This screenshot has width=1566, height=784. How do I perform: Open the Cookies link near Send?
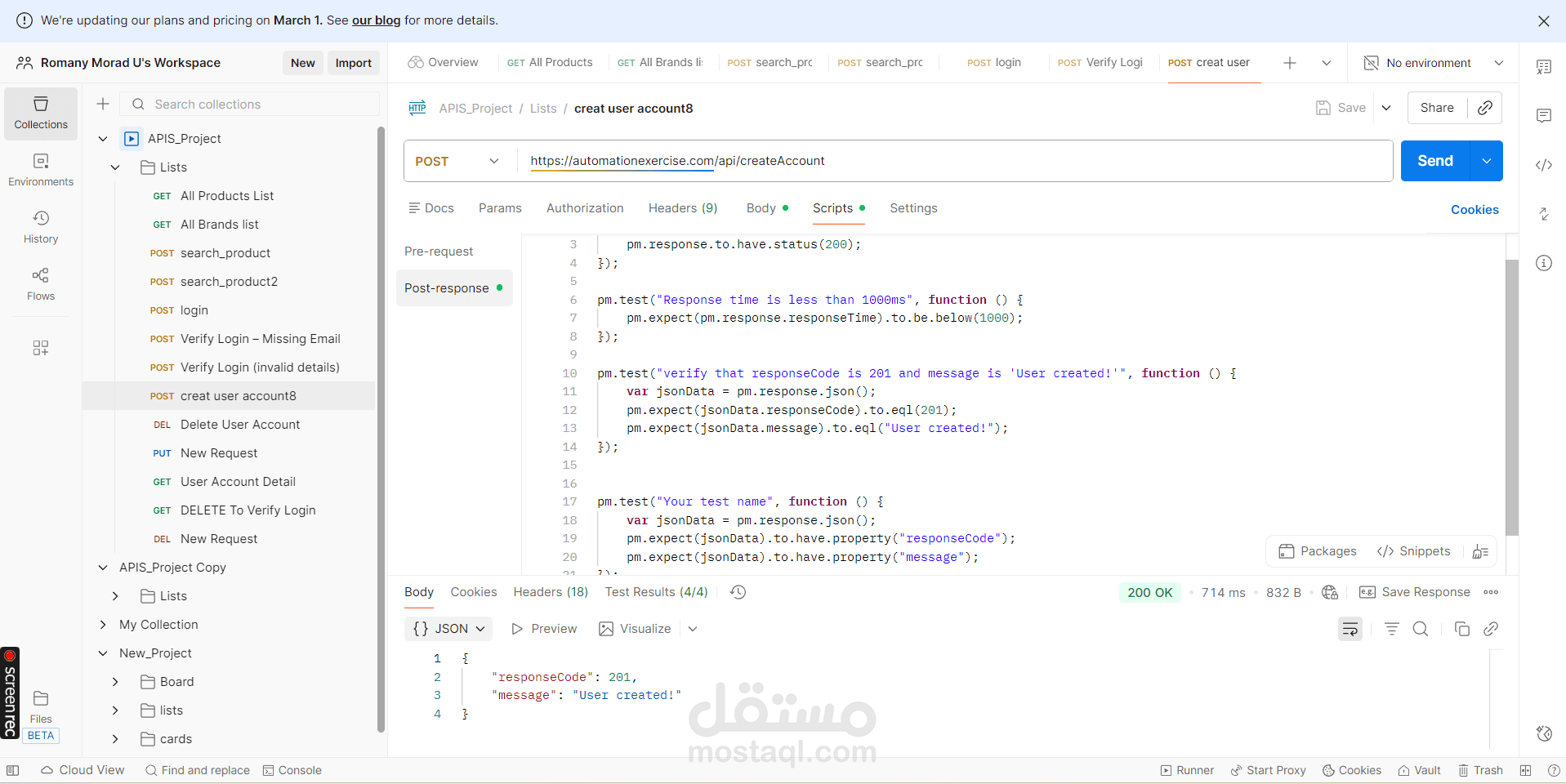[1475, 210]
